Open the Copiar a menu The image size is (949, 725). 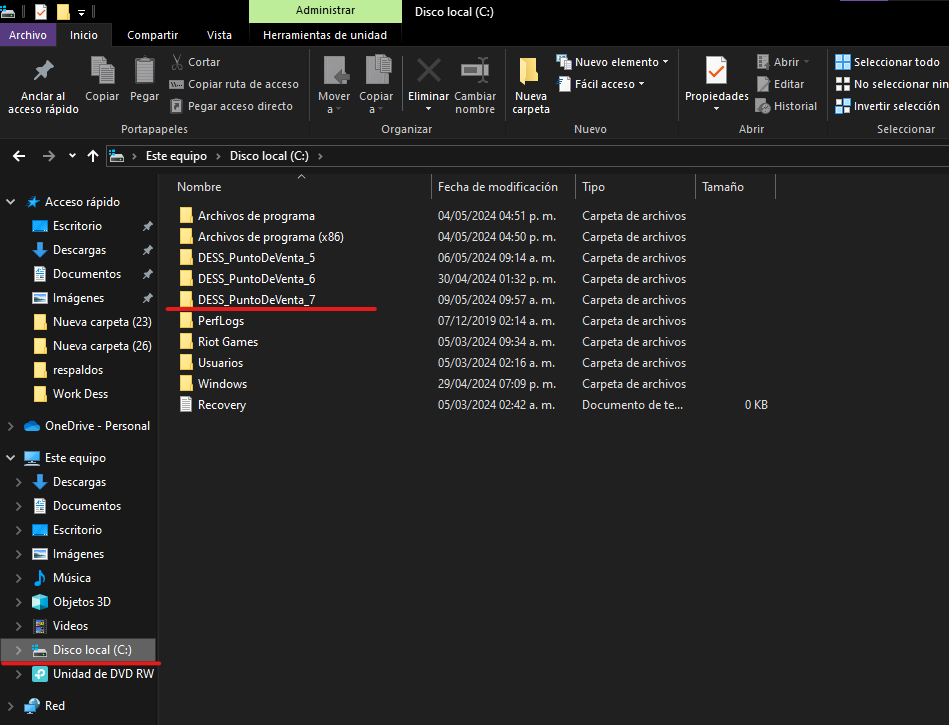(x=376, y=85)
